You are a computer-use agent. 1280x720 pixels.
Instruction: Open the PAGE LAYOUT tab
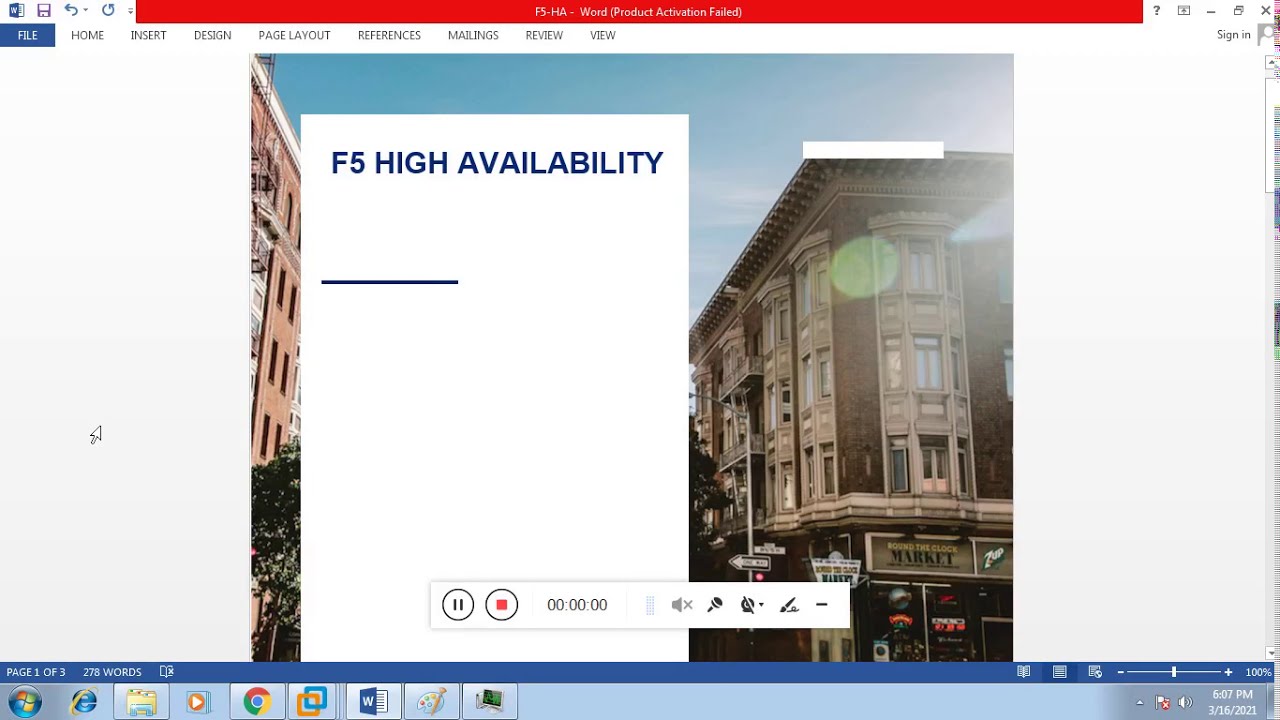click(x=294, y=35)
